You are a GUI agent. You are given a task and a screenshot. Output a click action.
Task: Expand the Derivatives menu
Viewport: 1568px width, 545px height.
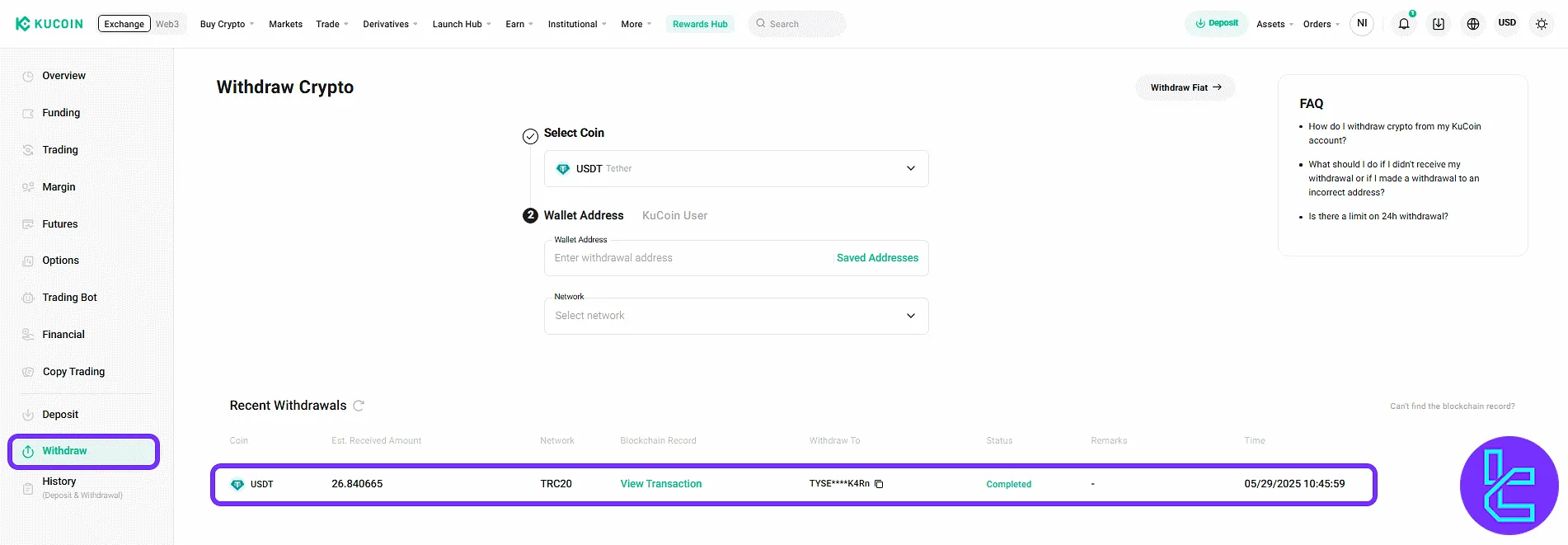[390, 24]
